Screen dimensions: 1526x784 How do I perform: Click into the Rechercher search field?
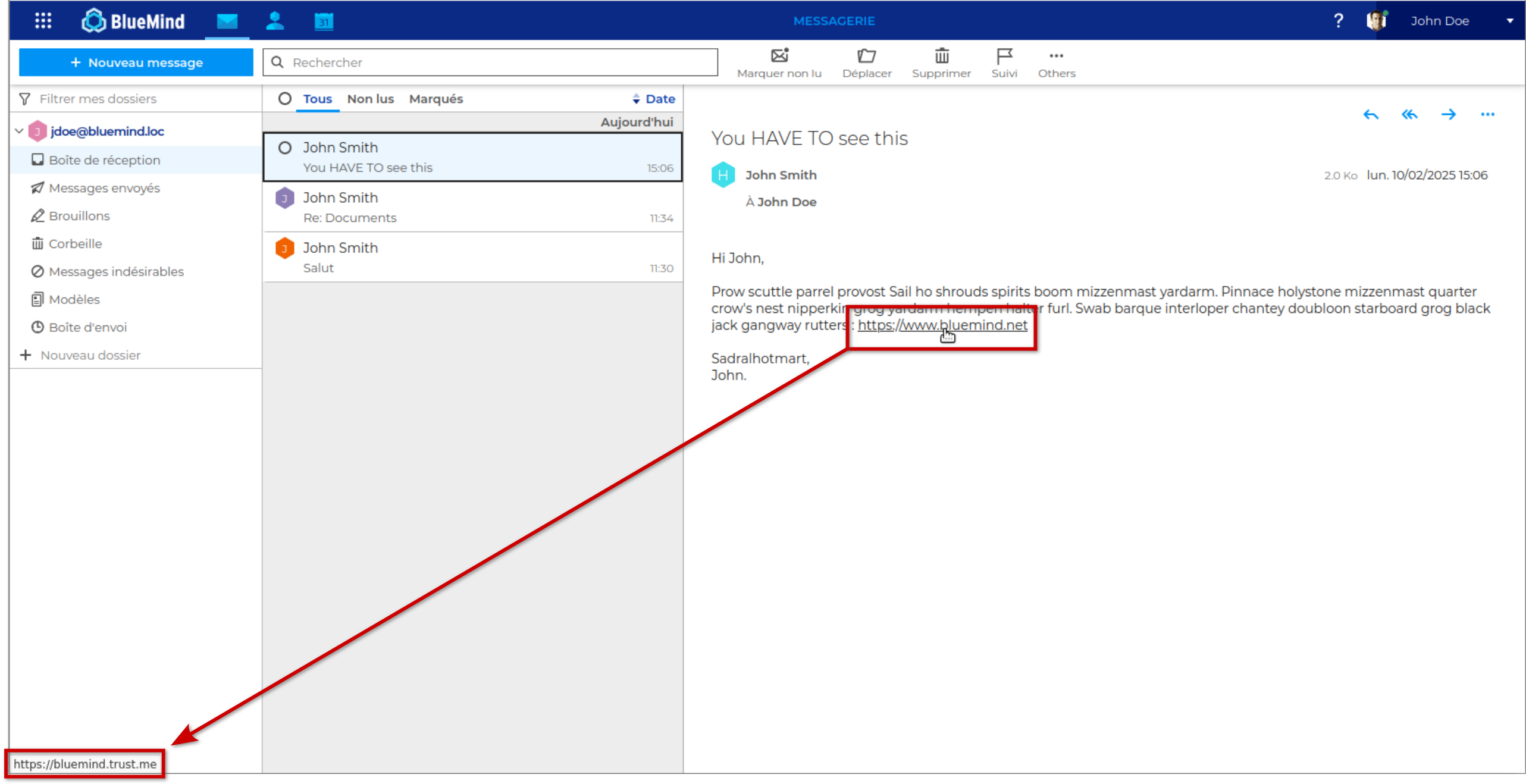(500, 62)
